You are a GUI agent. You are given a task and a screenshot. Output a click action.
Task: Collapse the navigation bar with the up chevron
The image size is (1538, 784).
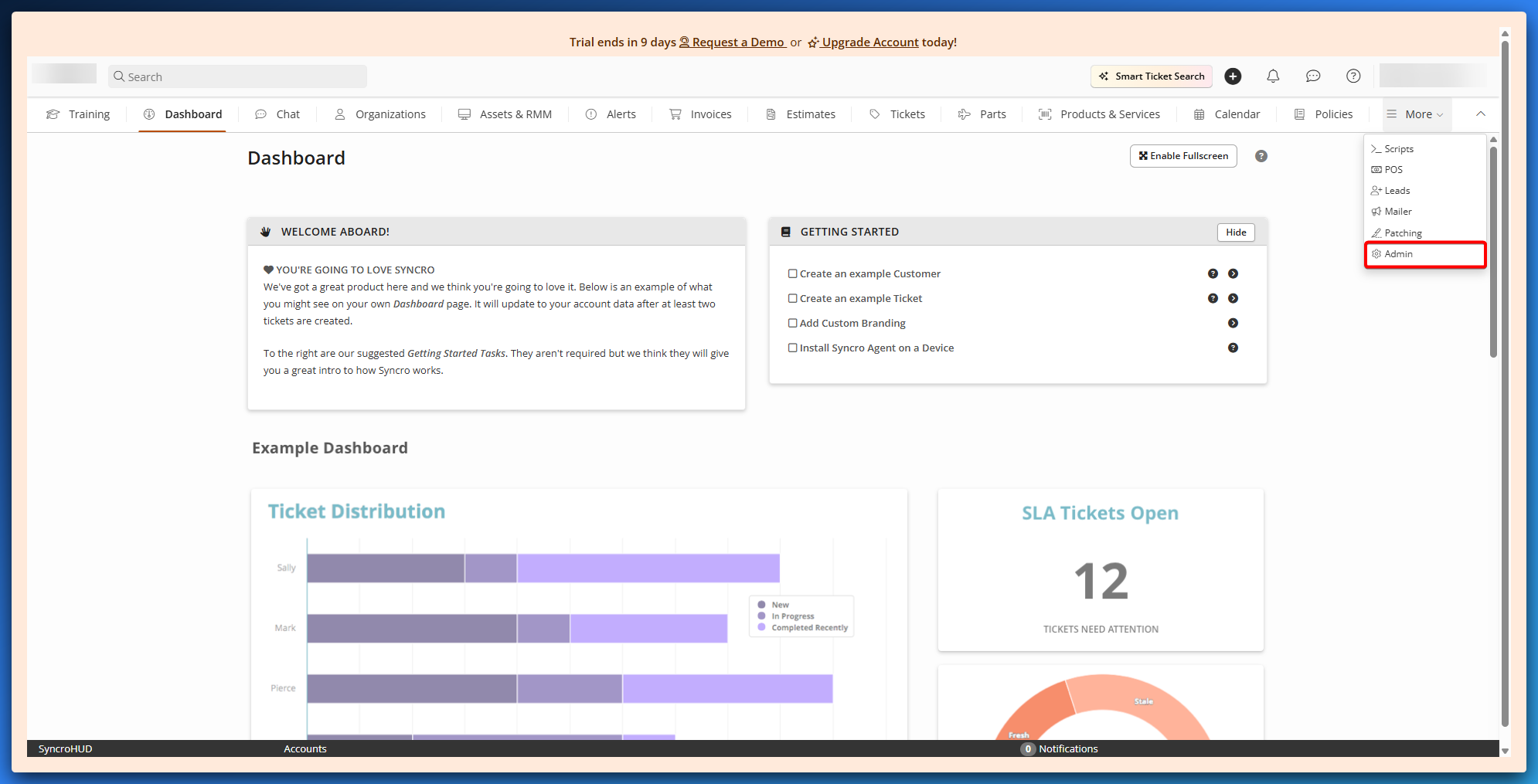(x=1481, y=114)
